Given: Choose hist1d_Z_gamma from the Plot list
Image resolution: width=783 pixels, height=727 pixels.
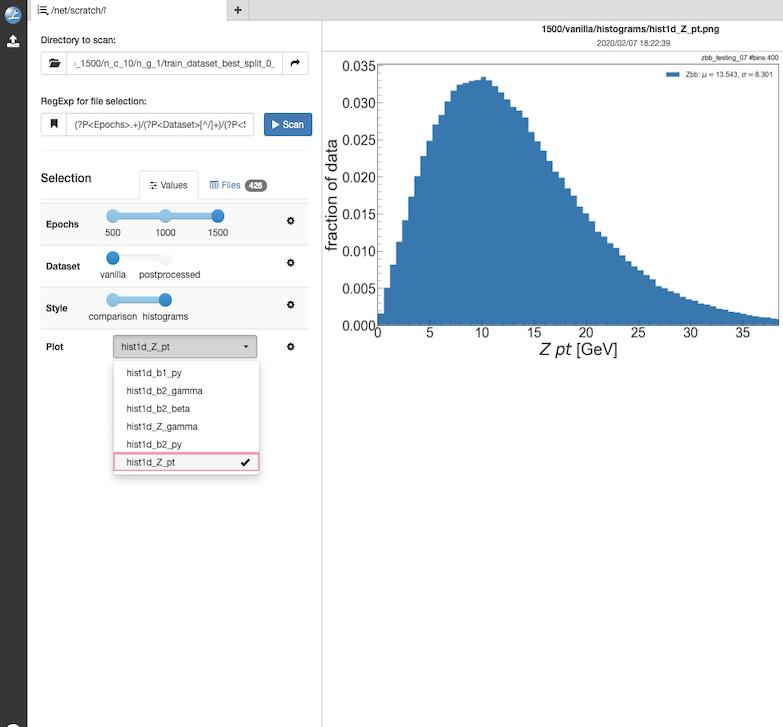Looking at the screenshot, I should (160, 427).
